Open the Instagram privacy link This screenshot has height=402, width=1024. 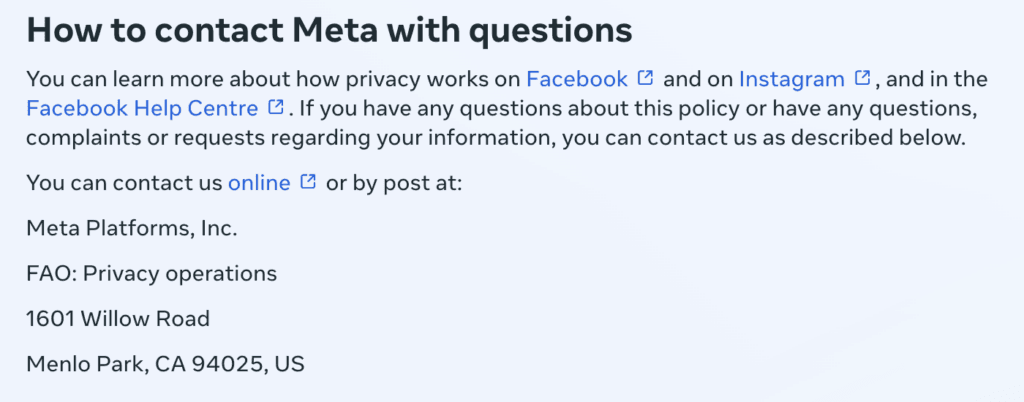pos(792,80)
